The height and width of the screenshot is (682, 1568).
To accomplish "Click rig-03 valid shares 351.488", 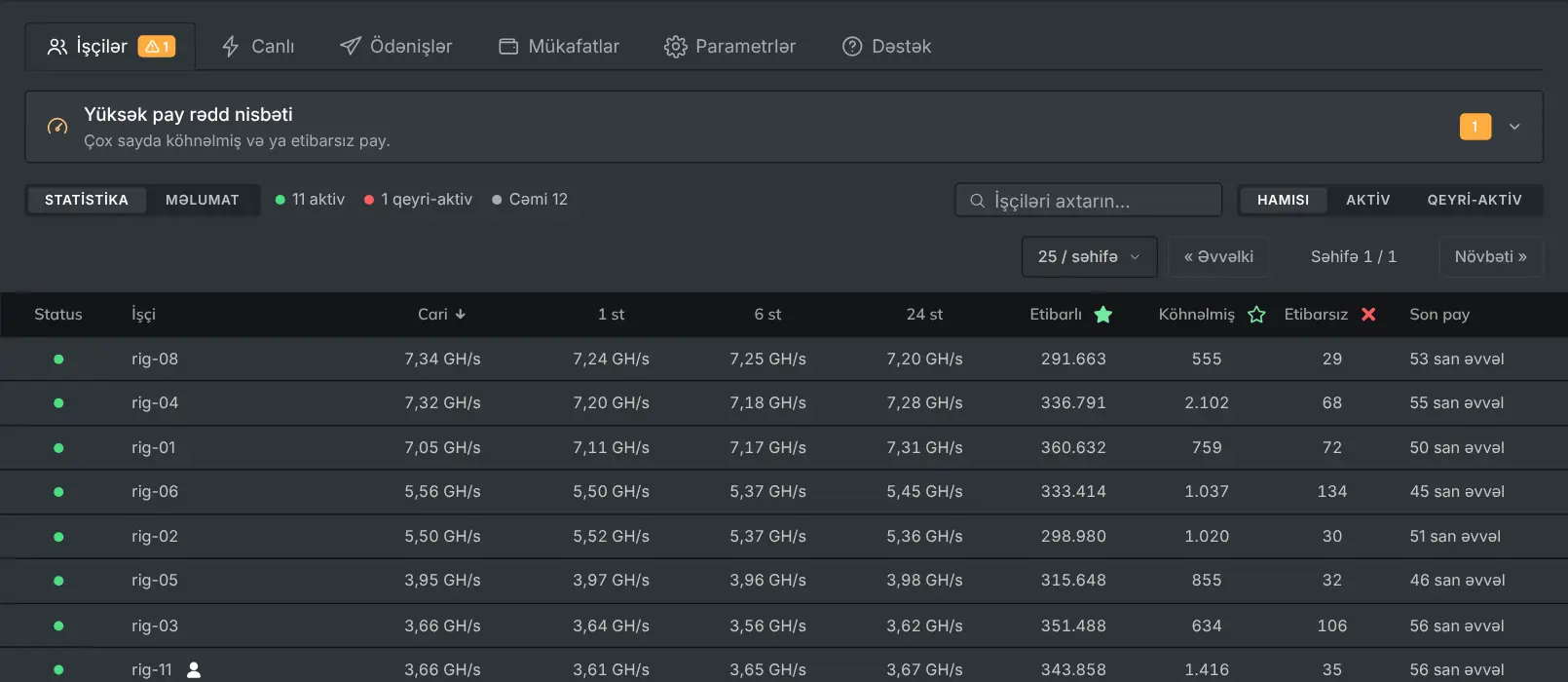I will 1073,626.
